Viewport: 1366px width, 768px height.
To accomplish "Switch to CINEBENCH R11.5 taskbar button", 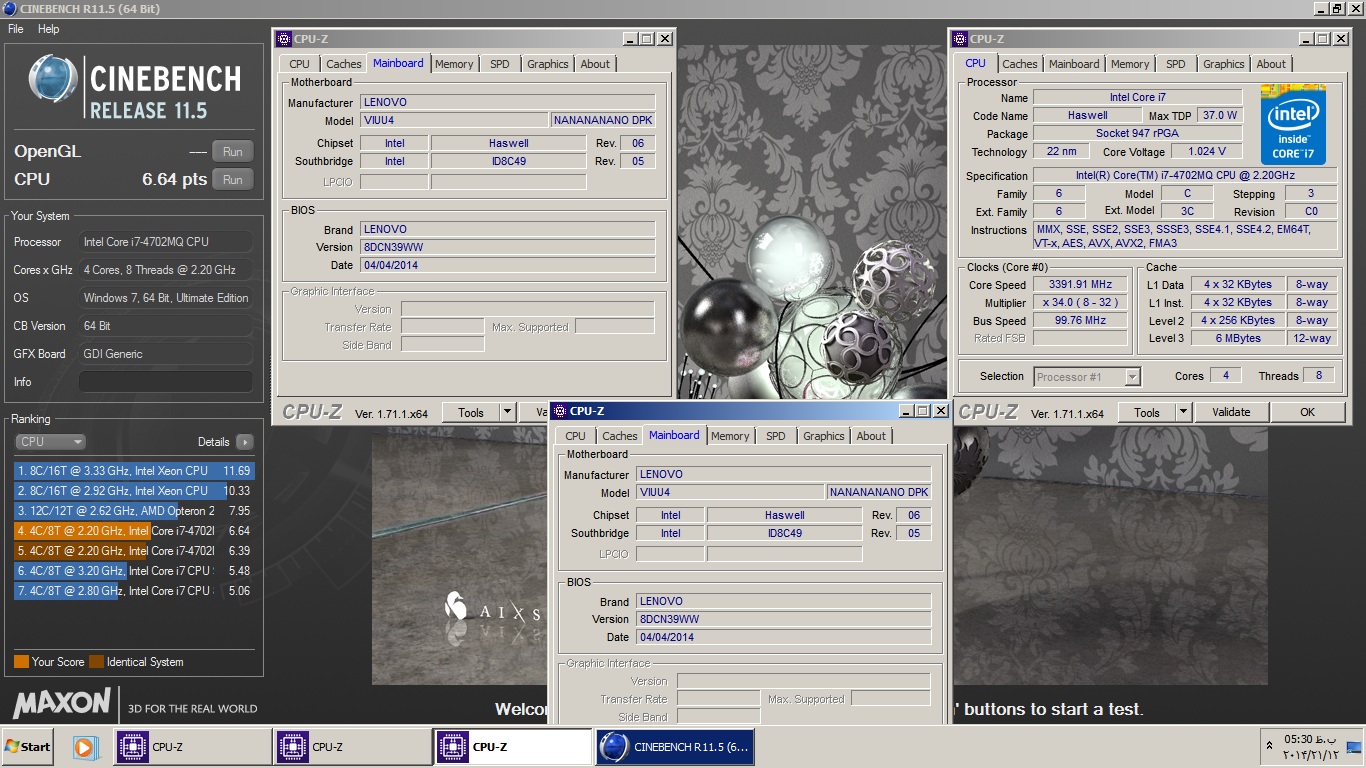I will [x=675, y=747].
